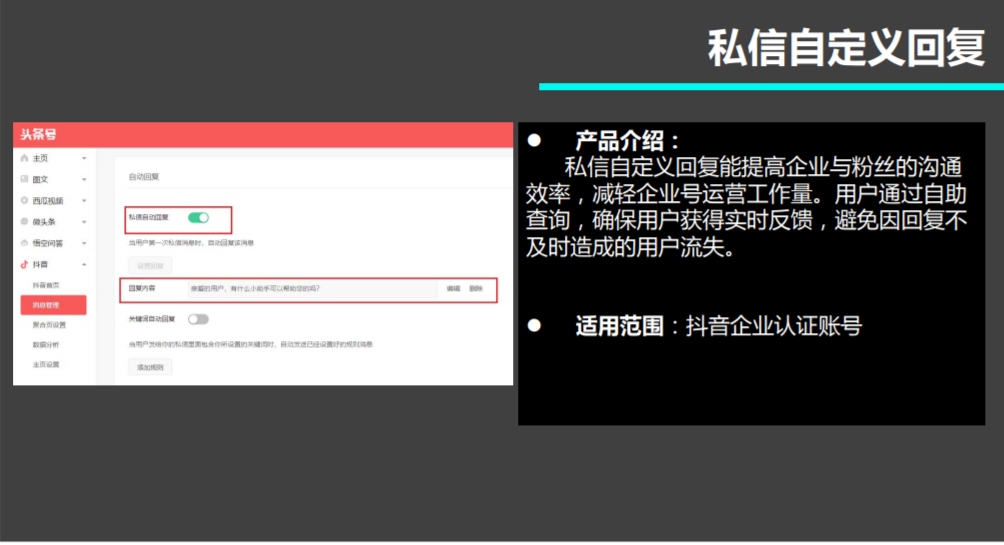
Task: Expand the 悟空问答 menu arrow
Action: [x=84, y=243]
